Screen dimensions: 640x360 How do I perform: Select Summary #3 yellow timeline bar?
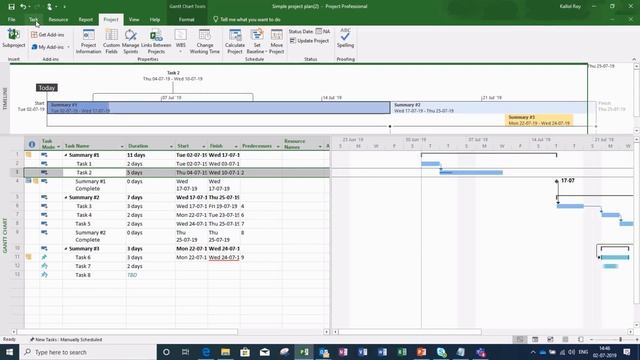[539, 120]
